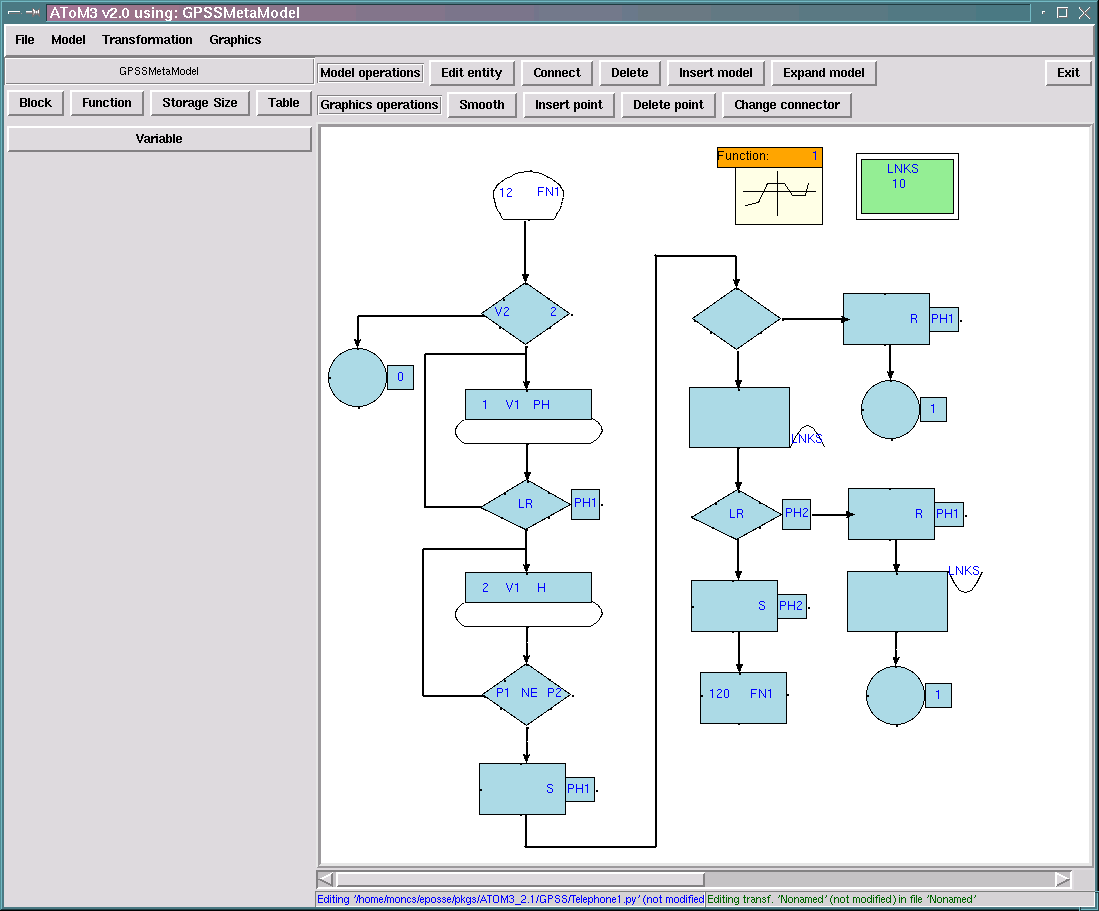
Task: Click the Telephone1.py editing status text
Action: (x=510, y=899)
